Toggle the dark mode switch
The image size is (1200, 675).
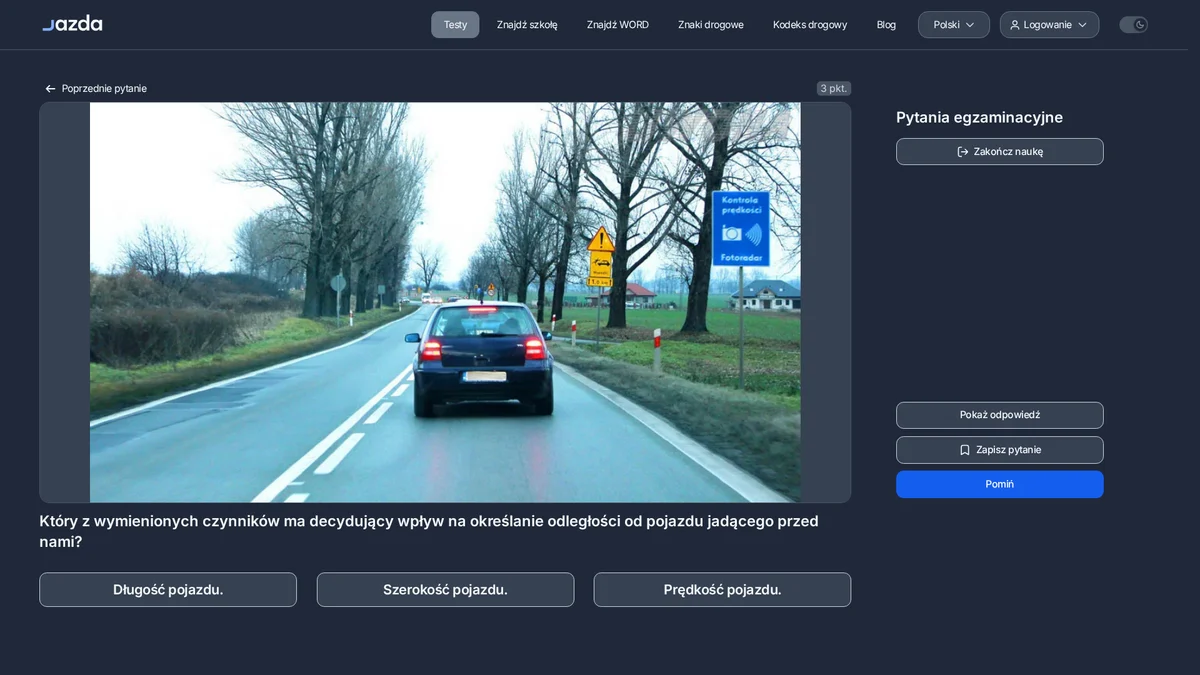1133,25
